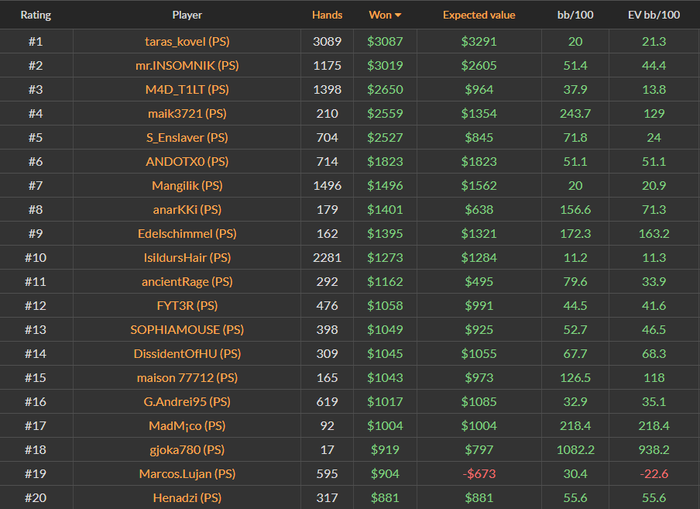Click the sort arrow next to Won
The image size is (700, 509).
tap(399, 16)
